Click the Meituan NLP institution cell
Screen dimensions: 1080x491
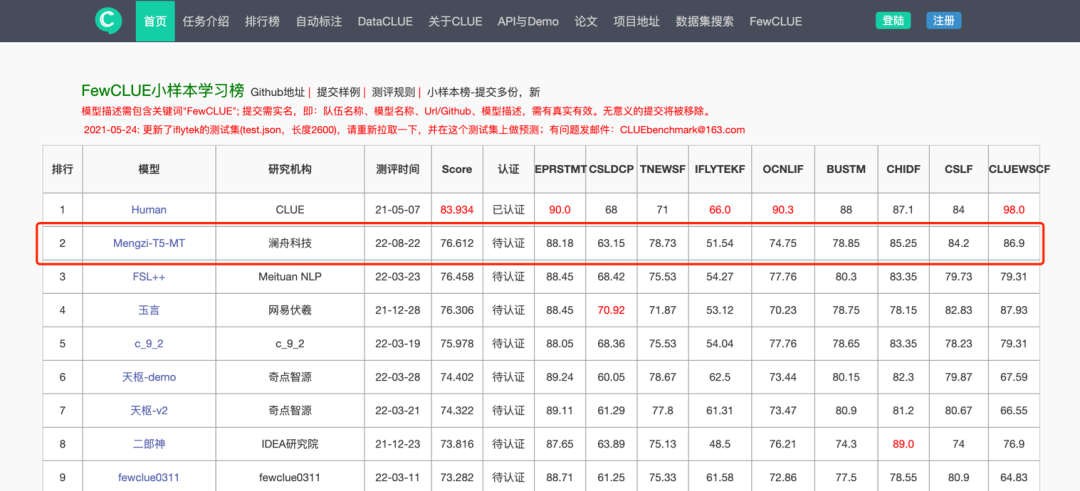tap(290, 276)
